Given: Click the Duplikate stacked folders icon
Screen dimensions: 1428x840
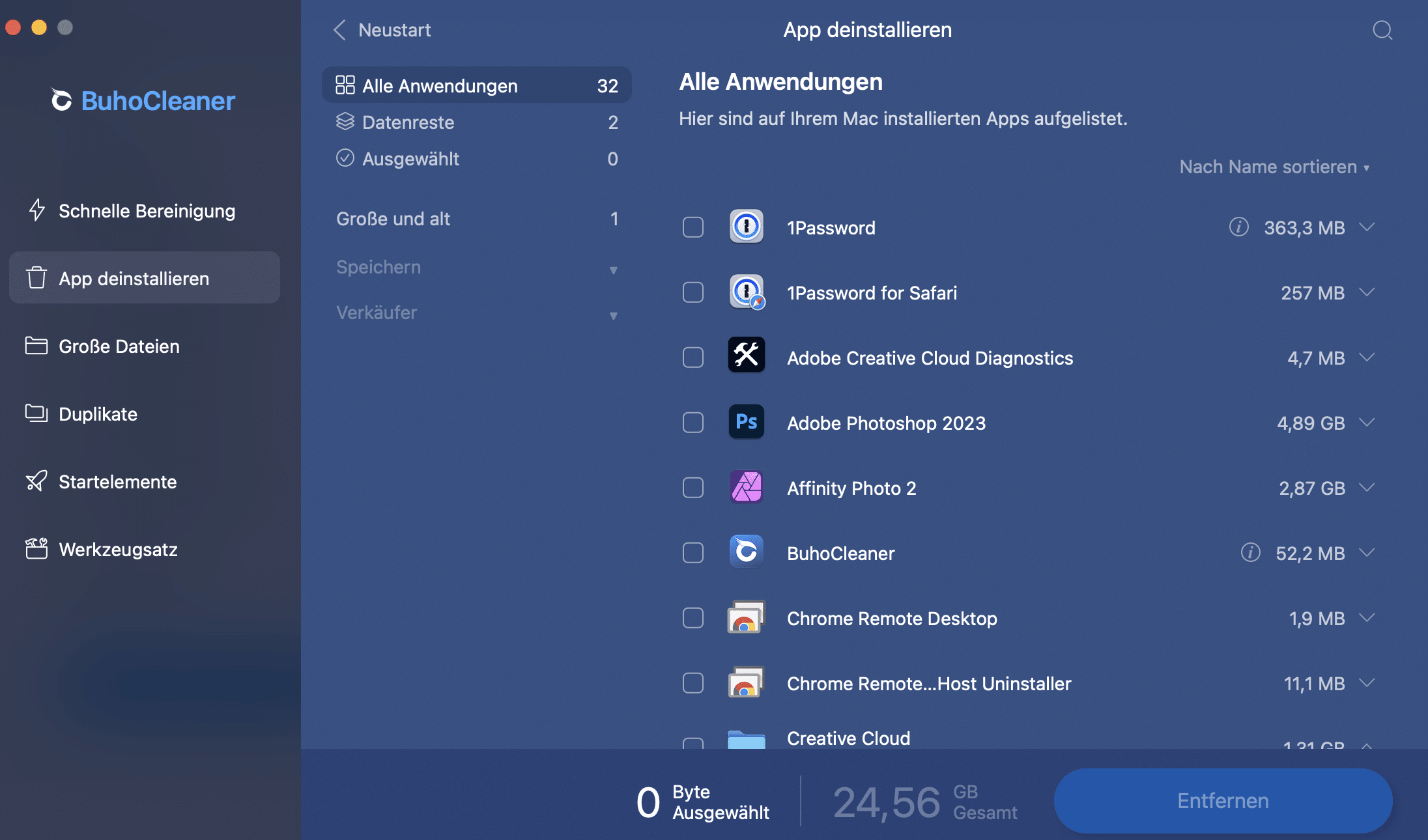Looking at the screenshot, I should point(36,413).
